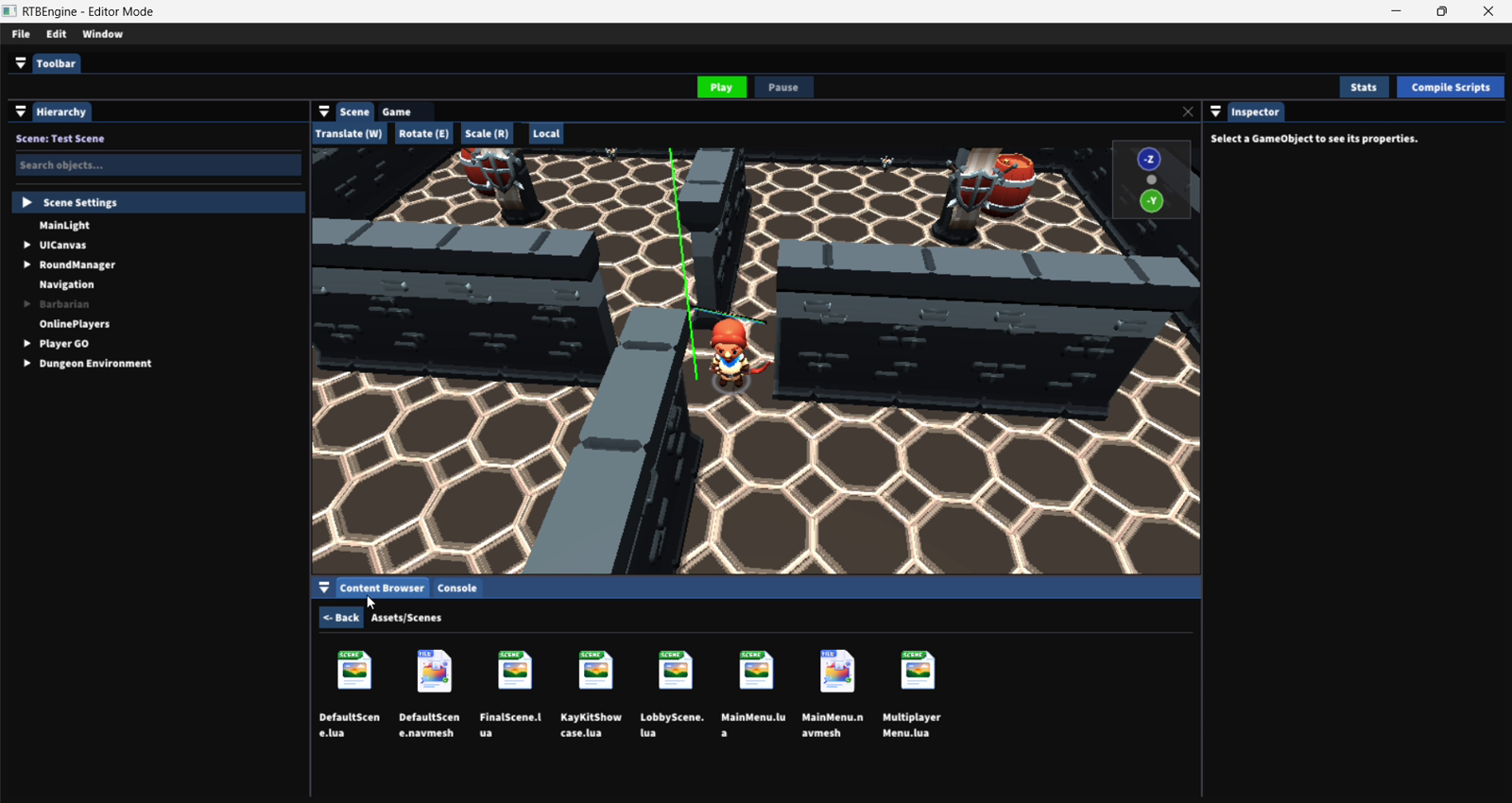The image size is (1512, 803).
Task: Select the MainMenu.navmesh file icon
Action: [x=837, y=671]
